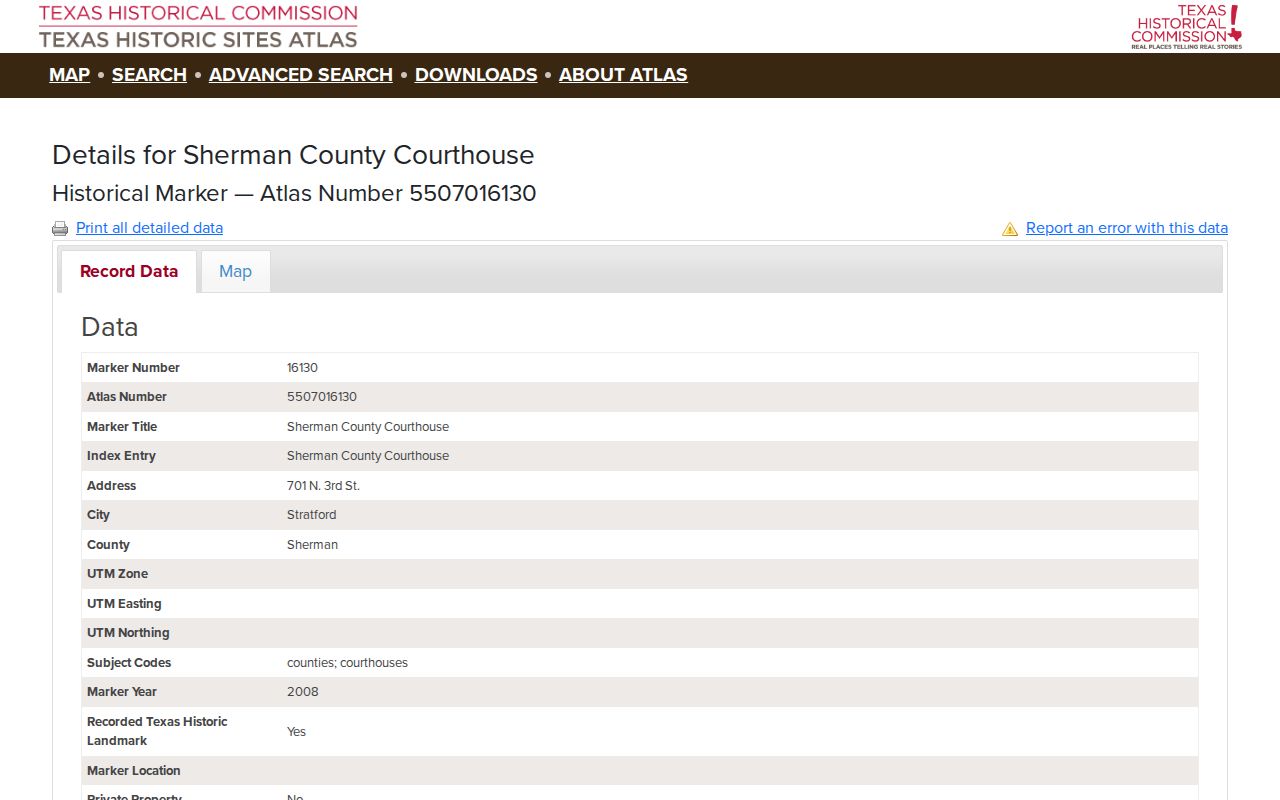Click the UTM Easting row label

pos(124,604)
